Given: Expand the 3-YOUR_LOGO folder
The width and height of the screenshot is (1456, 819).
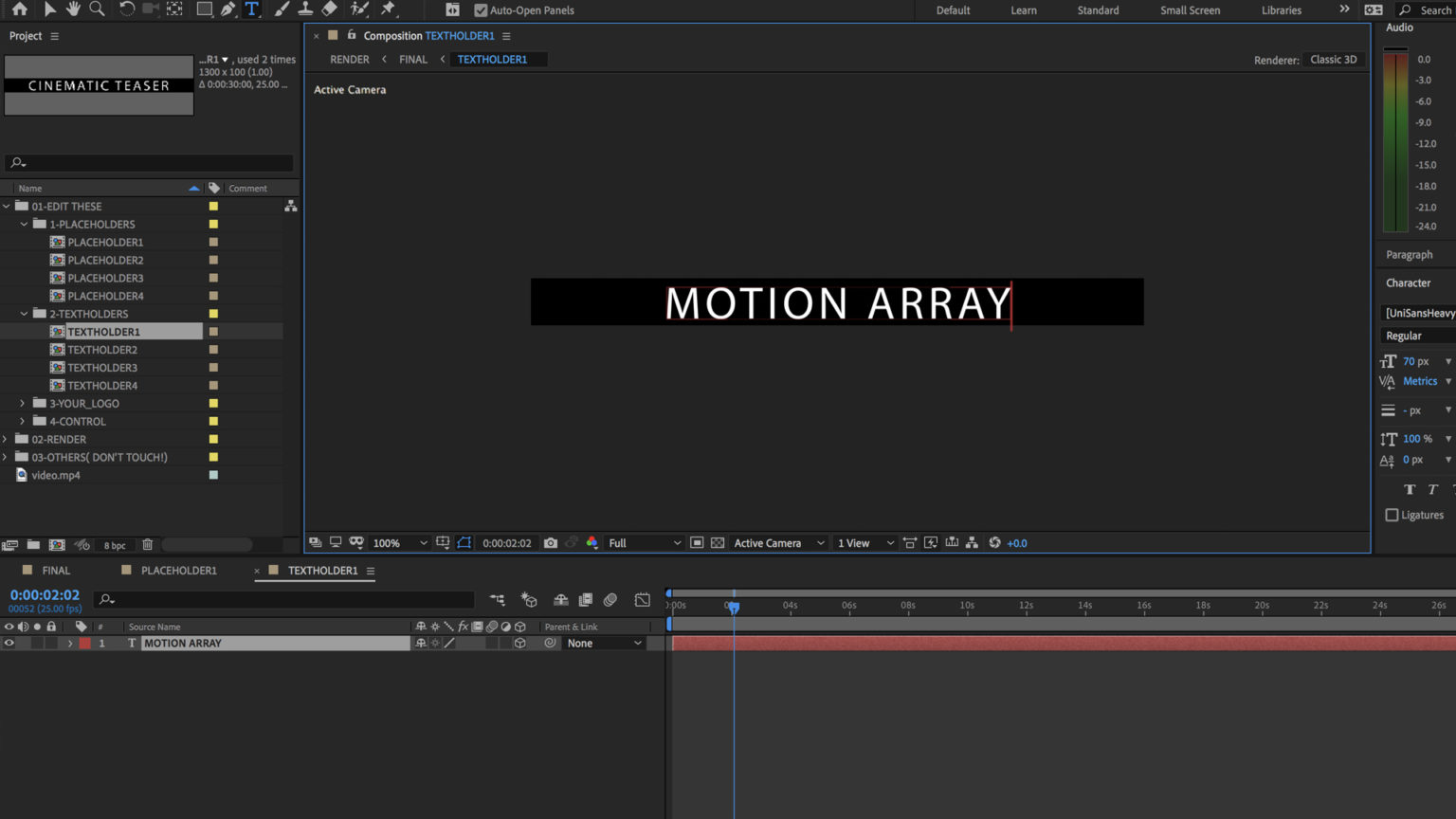Looking at the screenshot, I should click(x=22, y=403).
